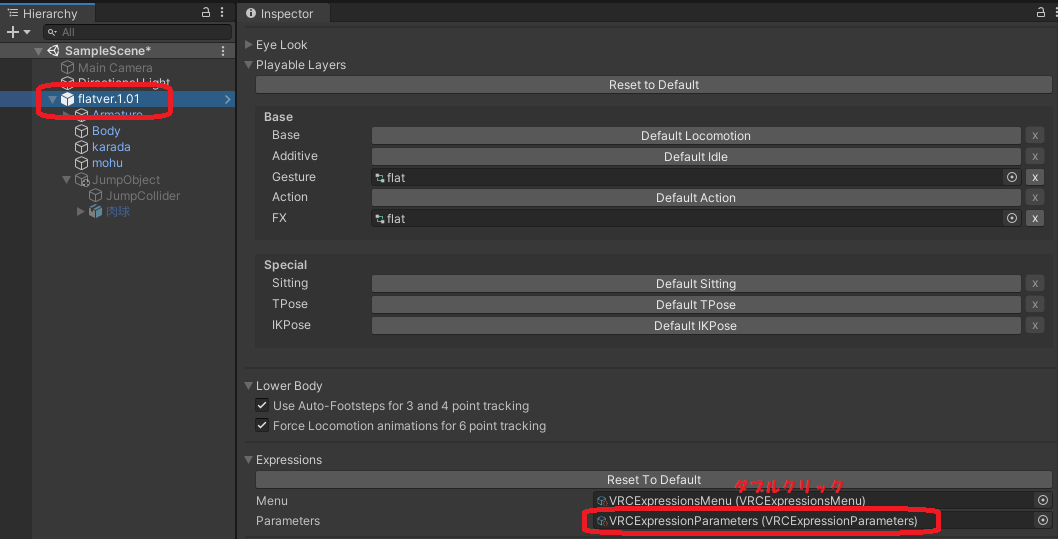Open object picker for FX field
The image size is (1058, 539).
click(1011, 218)
